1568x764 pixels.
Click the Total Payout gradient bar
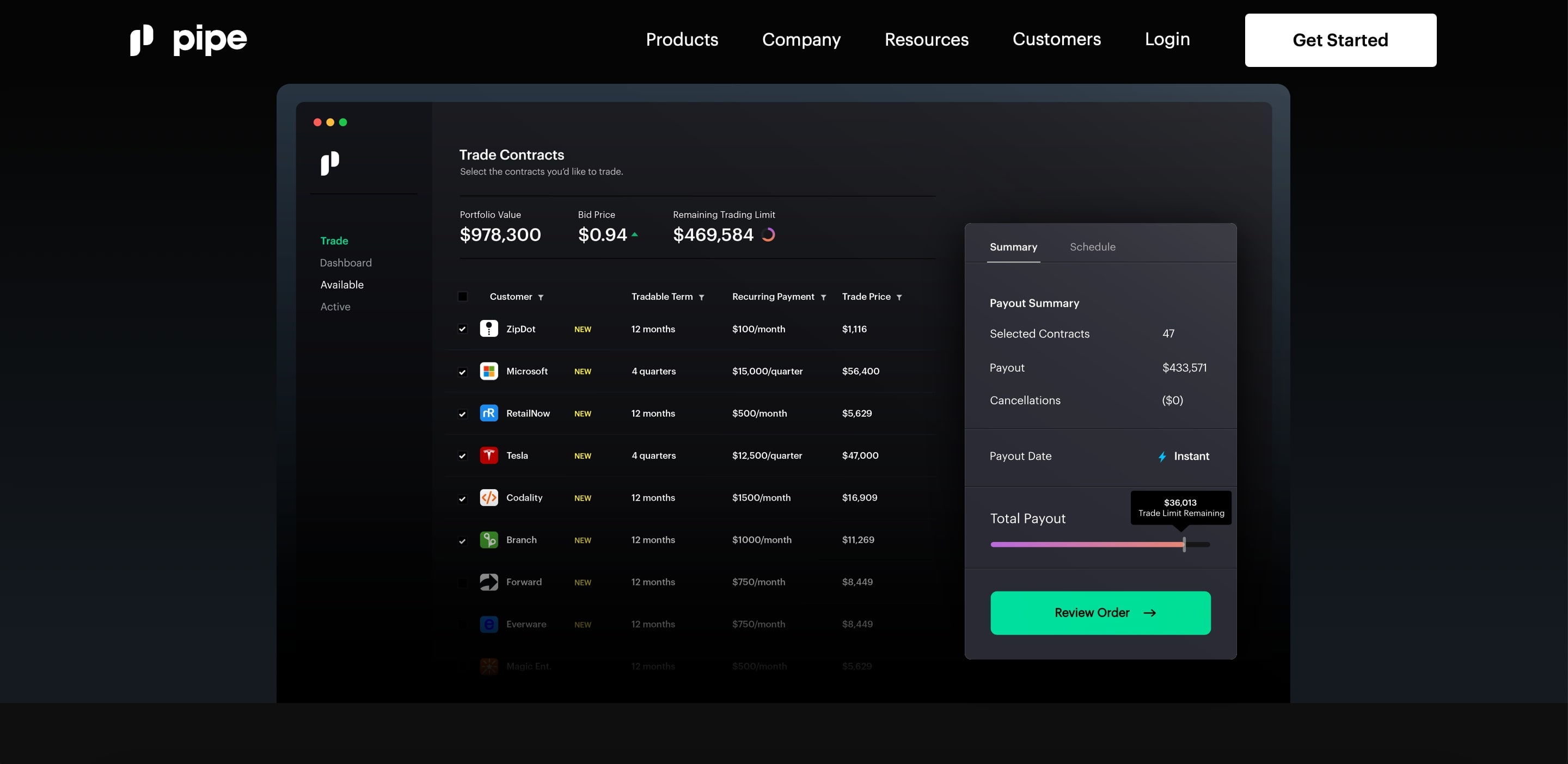coord(1087,544)
